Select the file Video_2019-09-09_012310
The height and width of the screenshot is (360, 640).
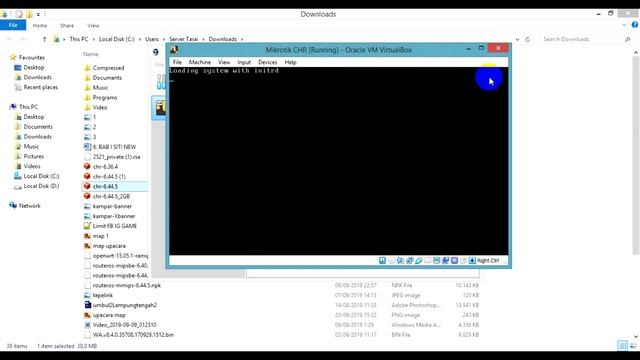124,325
